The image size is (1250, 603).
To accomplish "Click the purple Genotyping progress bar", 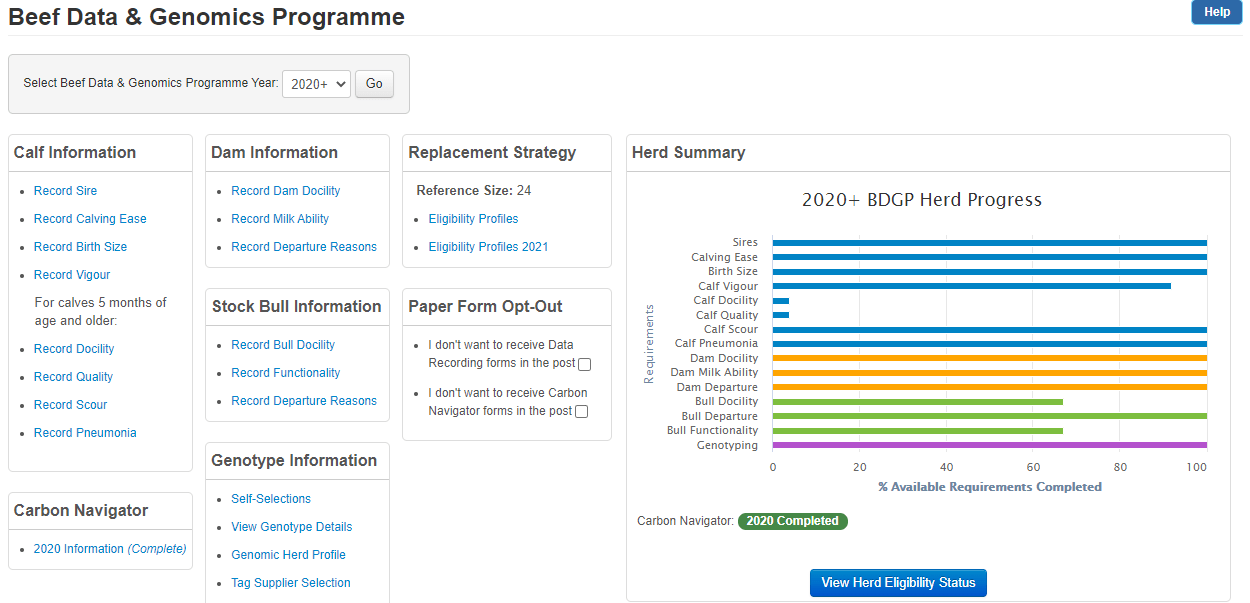I will tap(989, 445).
